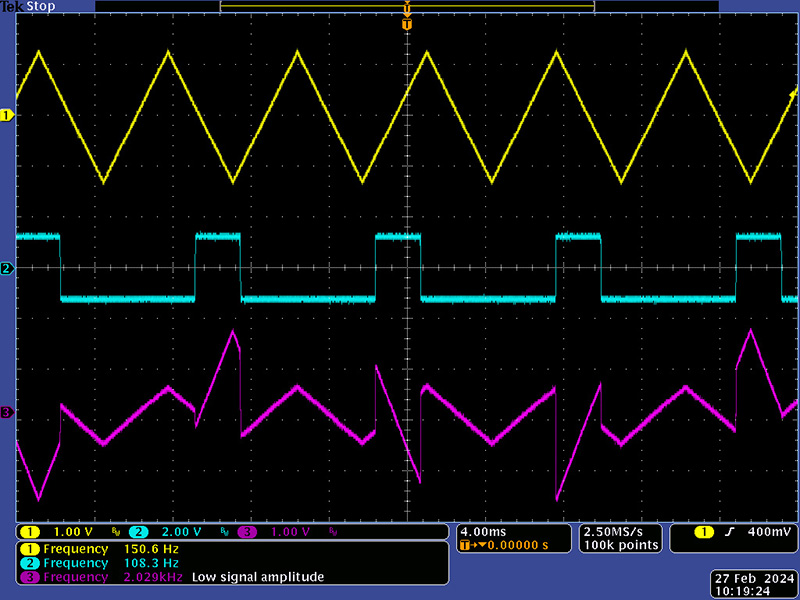Viewport: 800px width, 600px height.
Task: Click the magenta channel 3 ground marker
Action: point(7,412)
